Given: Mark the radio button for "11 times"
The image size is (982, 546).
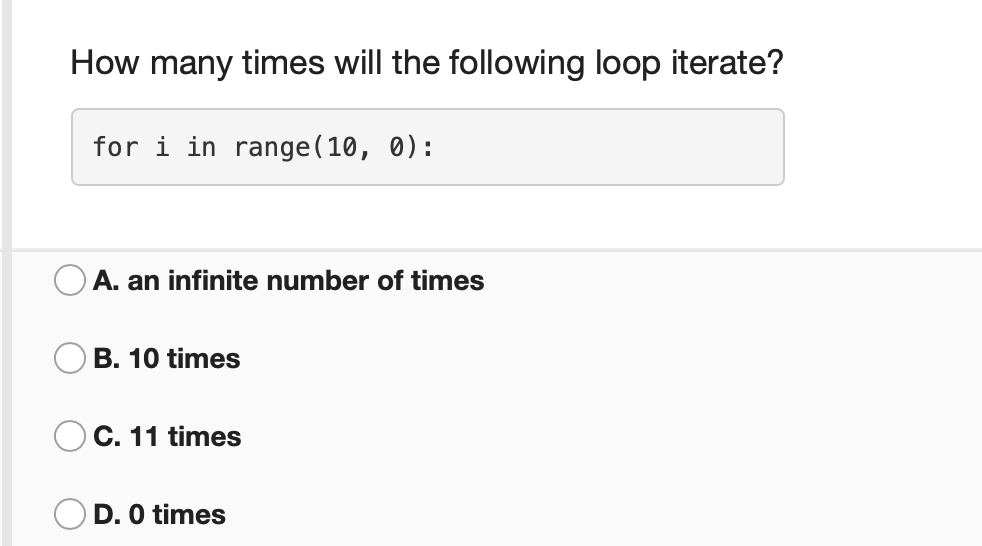Looking at the screenshot, I should (x=70, y=436).
